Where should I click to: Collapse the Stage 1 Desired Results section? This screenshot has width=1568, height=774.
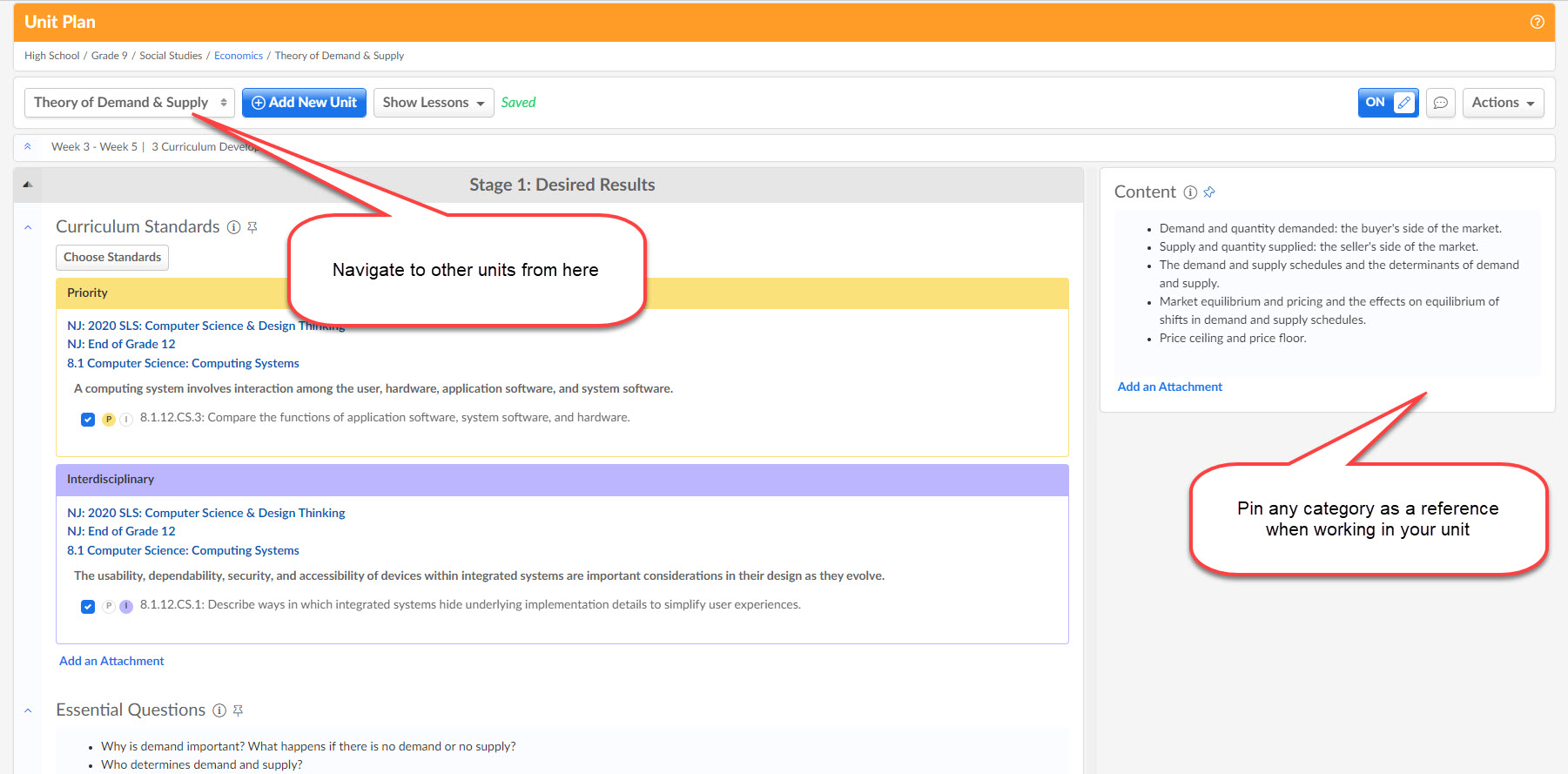(x=28, y=185)
